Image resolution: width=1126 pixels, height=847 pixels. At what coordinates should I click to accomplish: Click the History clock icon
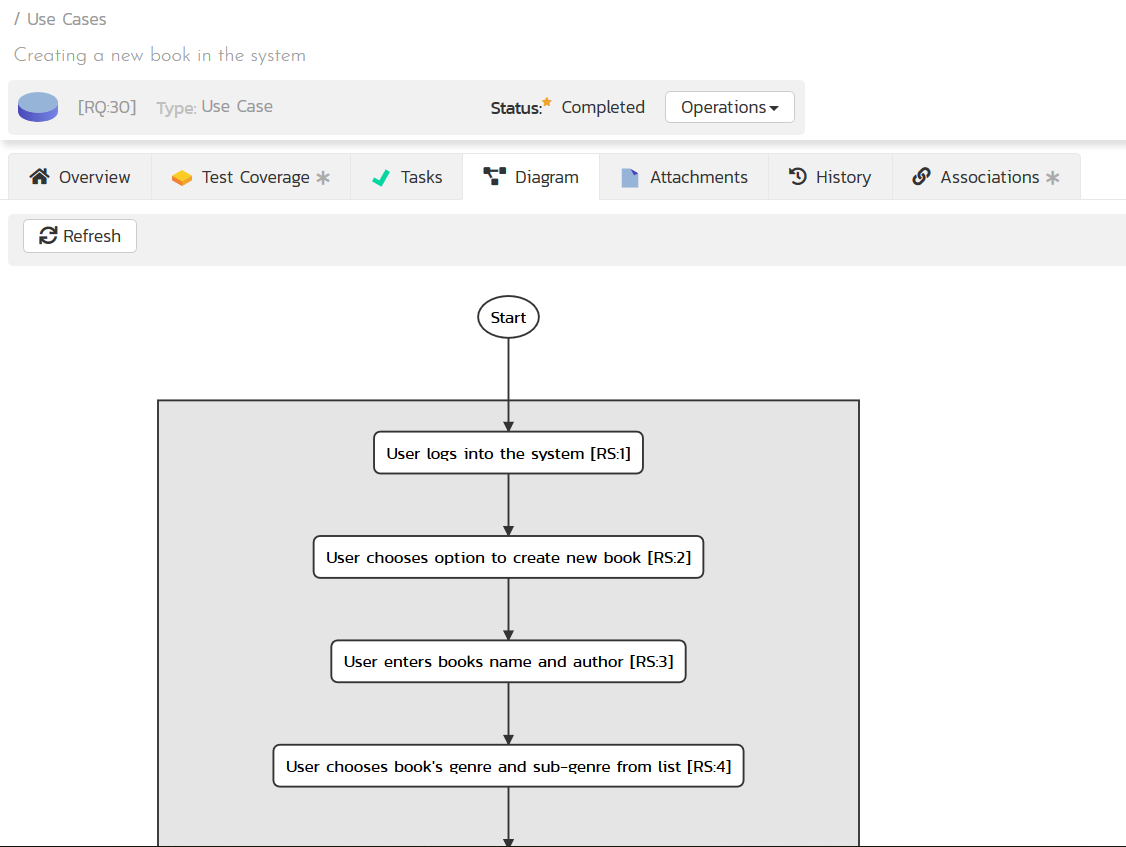tap(797, 177)
